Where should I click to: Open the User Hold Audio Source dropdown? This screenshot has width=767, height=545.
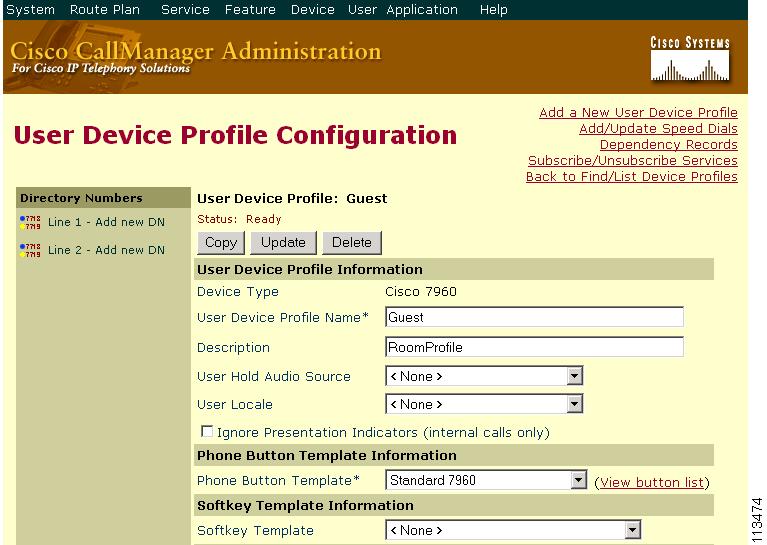tap(484, 376)
